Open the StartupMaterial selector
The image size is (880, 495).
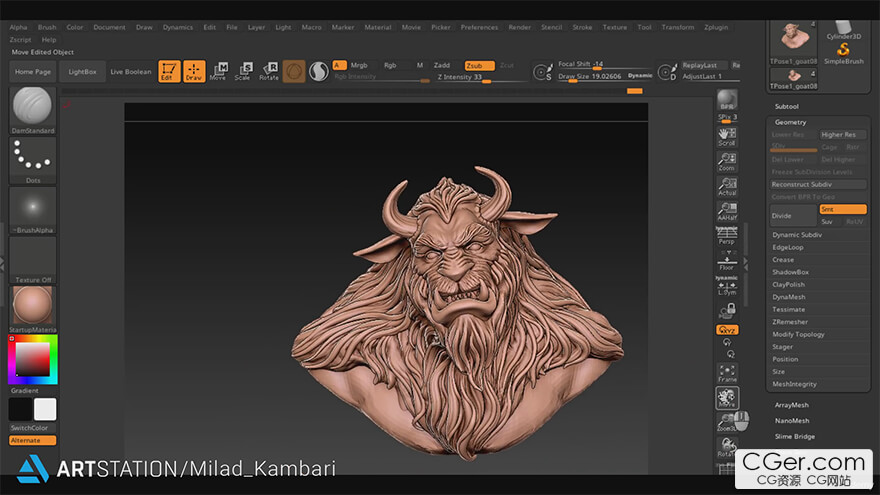pos(33,309)
